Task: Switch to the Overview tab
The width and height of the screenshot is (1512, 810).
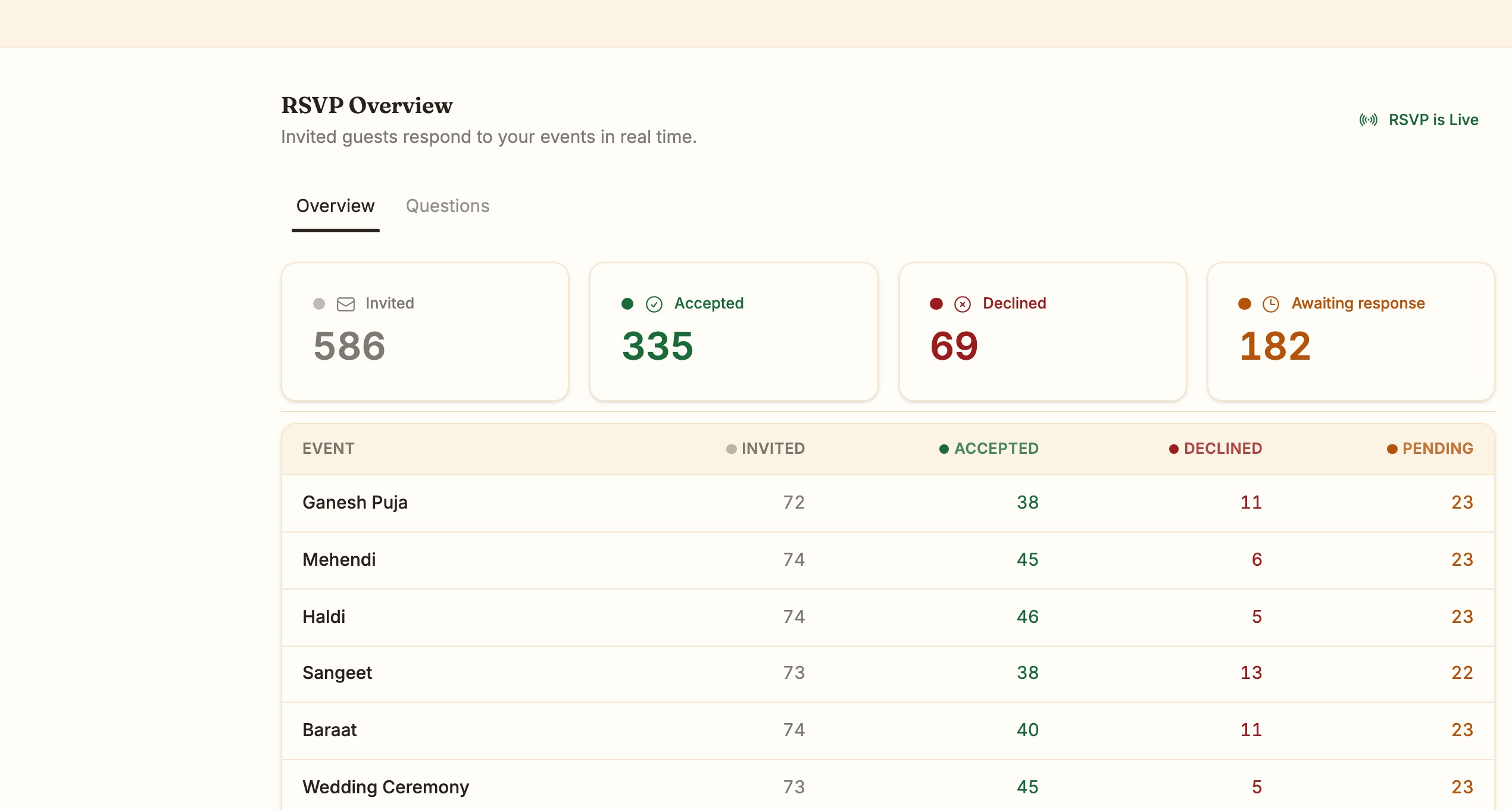Action: click(x=336, y=206)
